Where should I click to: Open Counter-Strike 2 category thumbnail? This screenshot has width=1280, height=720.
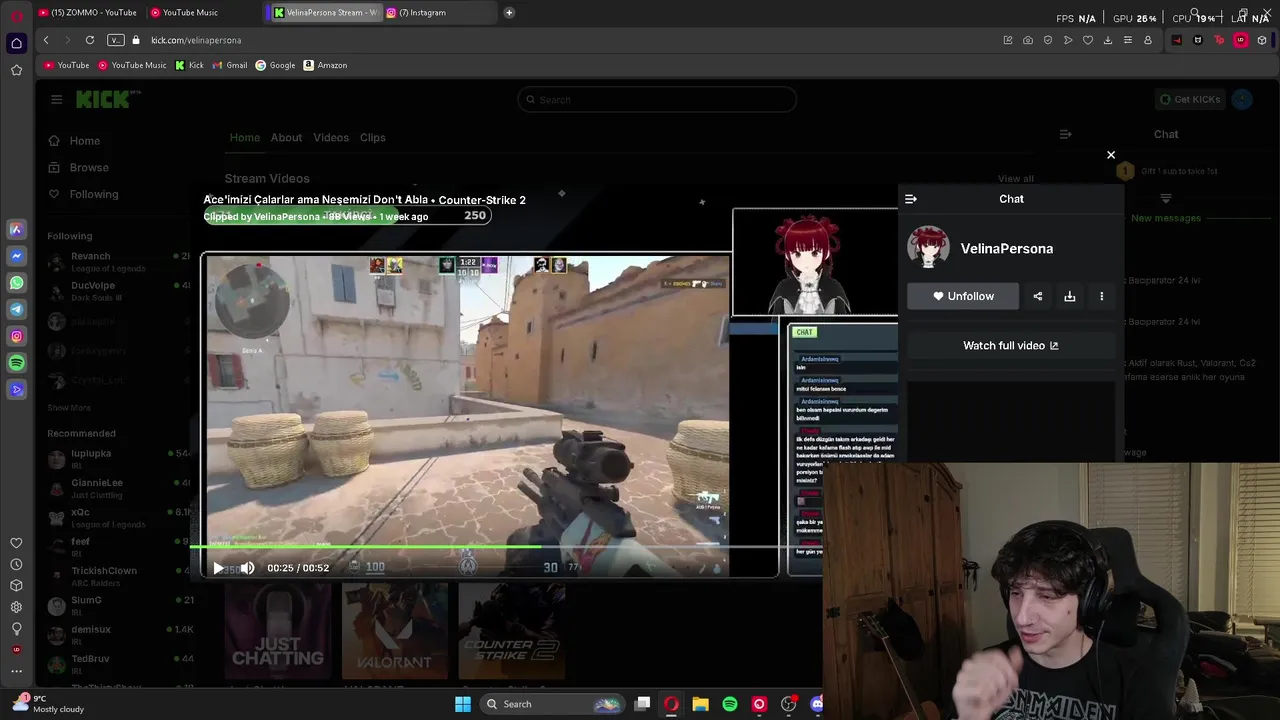pos(511,631)
